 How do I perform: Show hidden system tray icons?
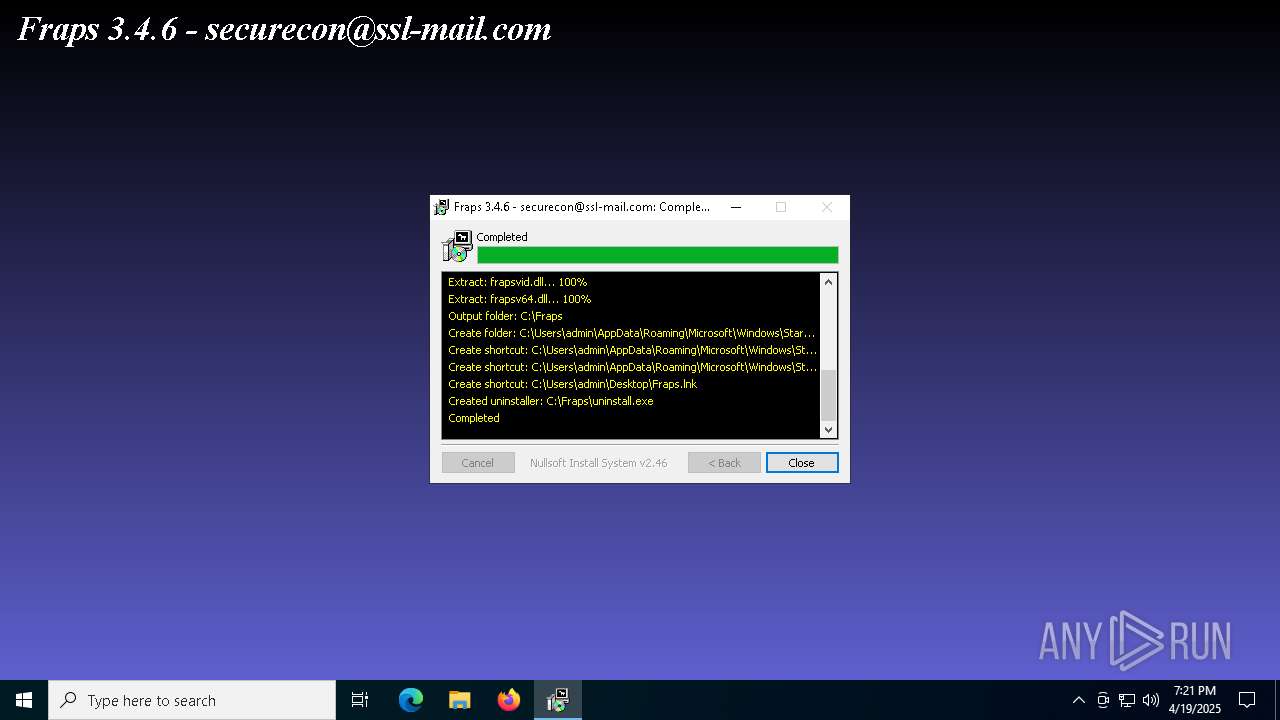coord(1078,700)
